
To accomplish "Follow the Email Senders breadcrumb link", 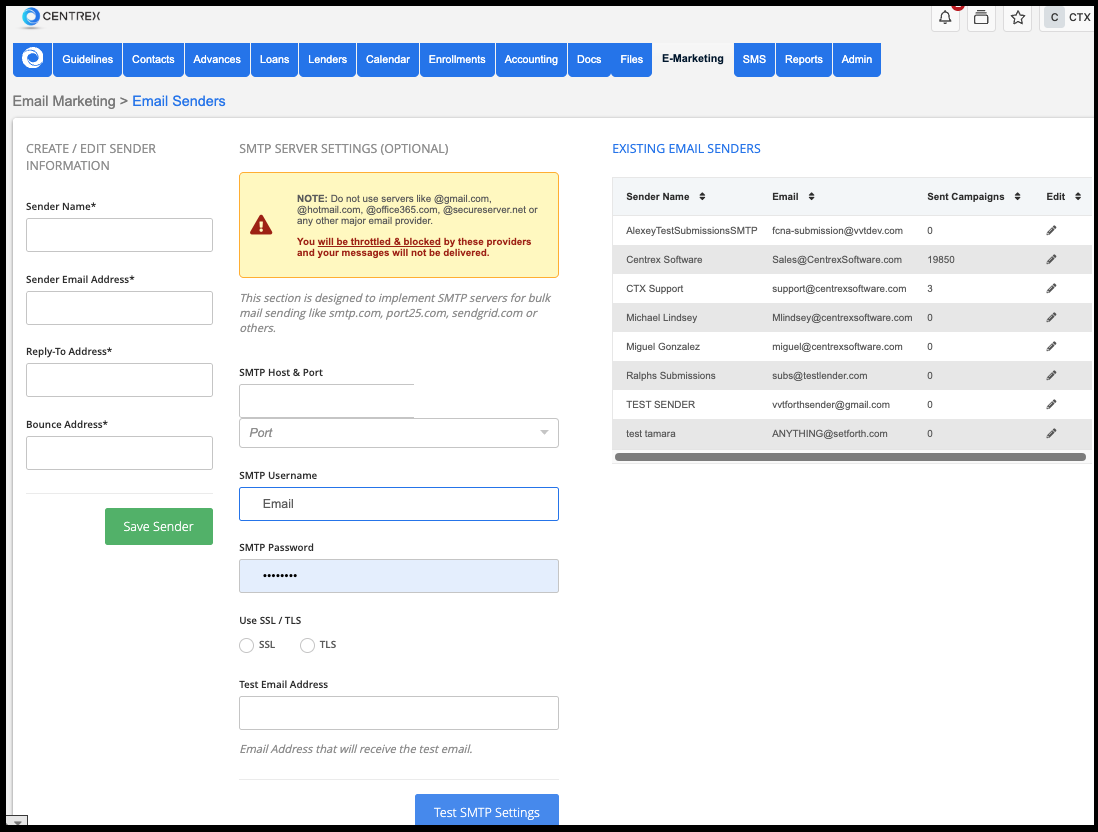I will [x=179, y=101].
